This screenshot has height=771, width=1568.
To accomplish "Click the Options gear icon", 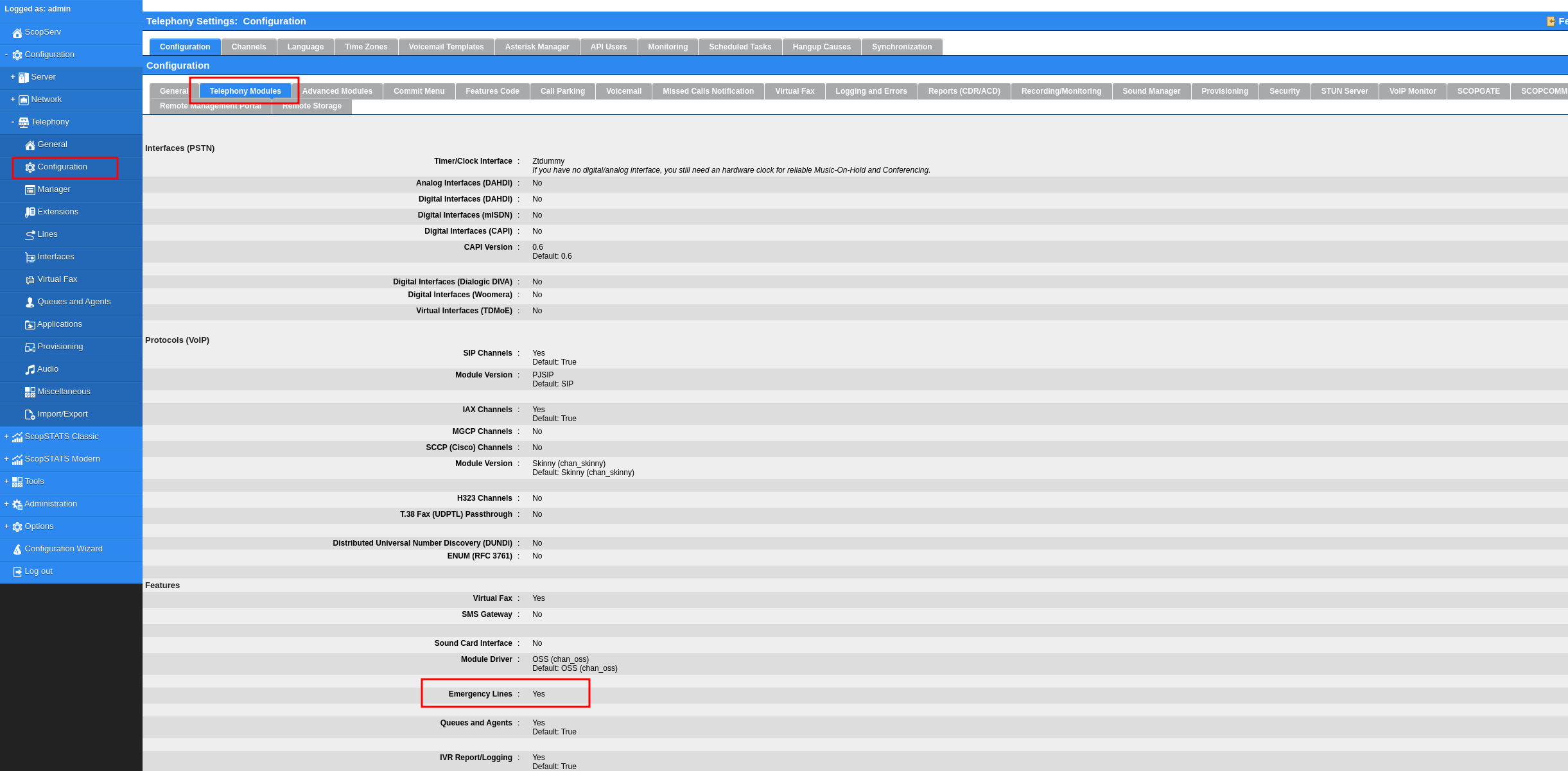I will point(17,527).
